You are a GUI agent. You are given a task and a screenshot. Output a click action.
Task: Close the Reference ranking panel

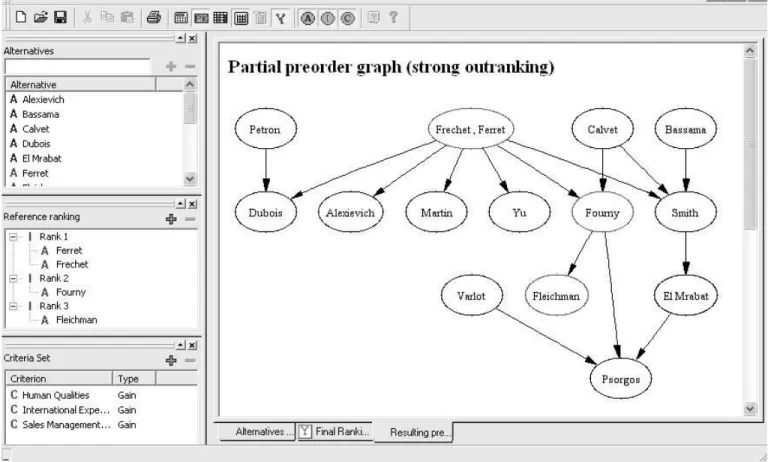coord(192,203)
